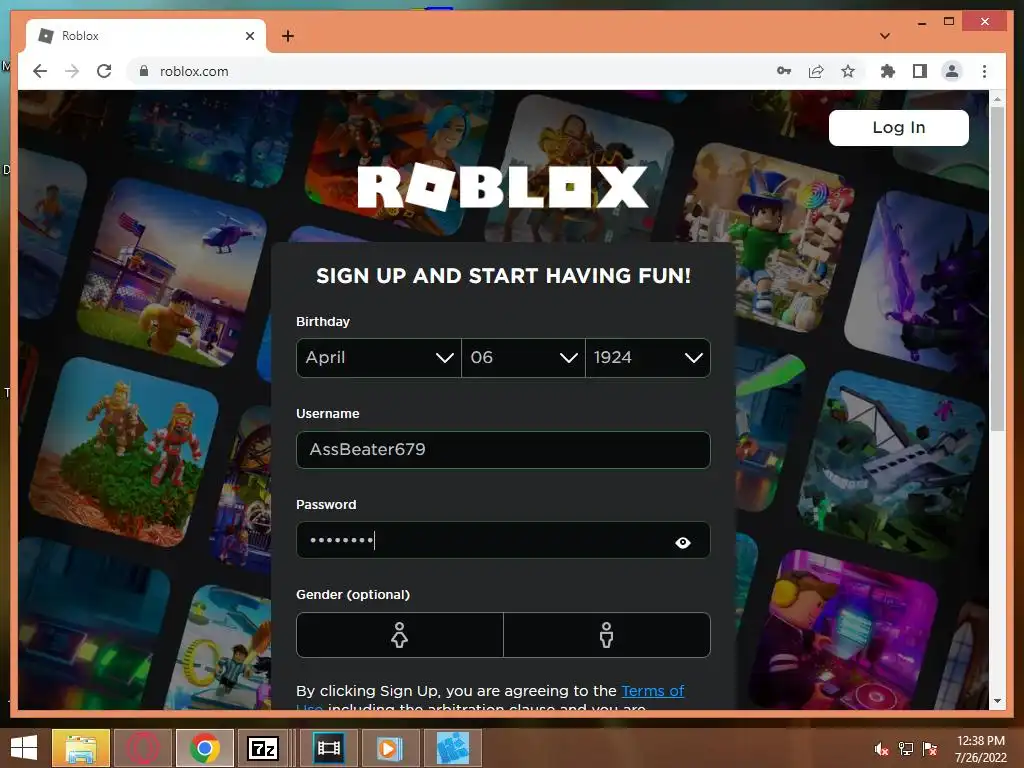Viewport: 1024px width, 768px height.
Task: Click inside the Password field
Action: (x=503, y=540)
